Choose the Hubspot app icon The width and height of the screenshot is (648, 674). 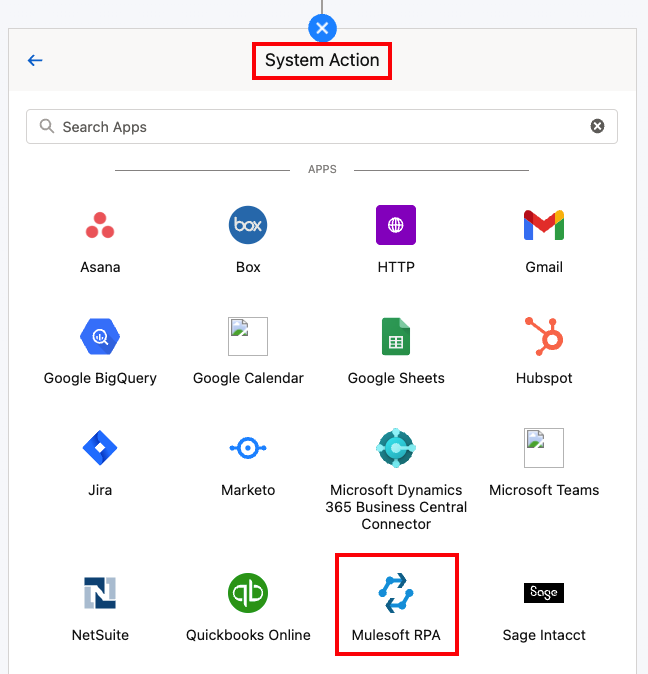point(544,337)
